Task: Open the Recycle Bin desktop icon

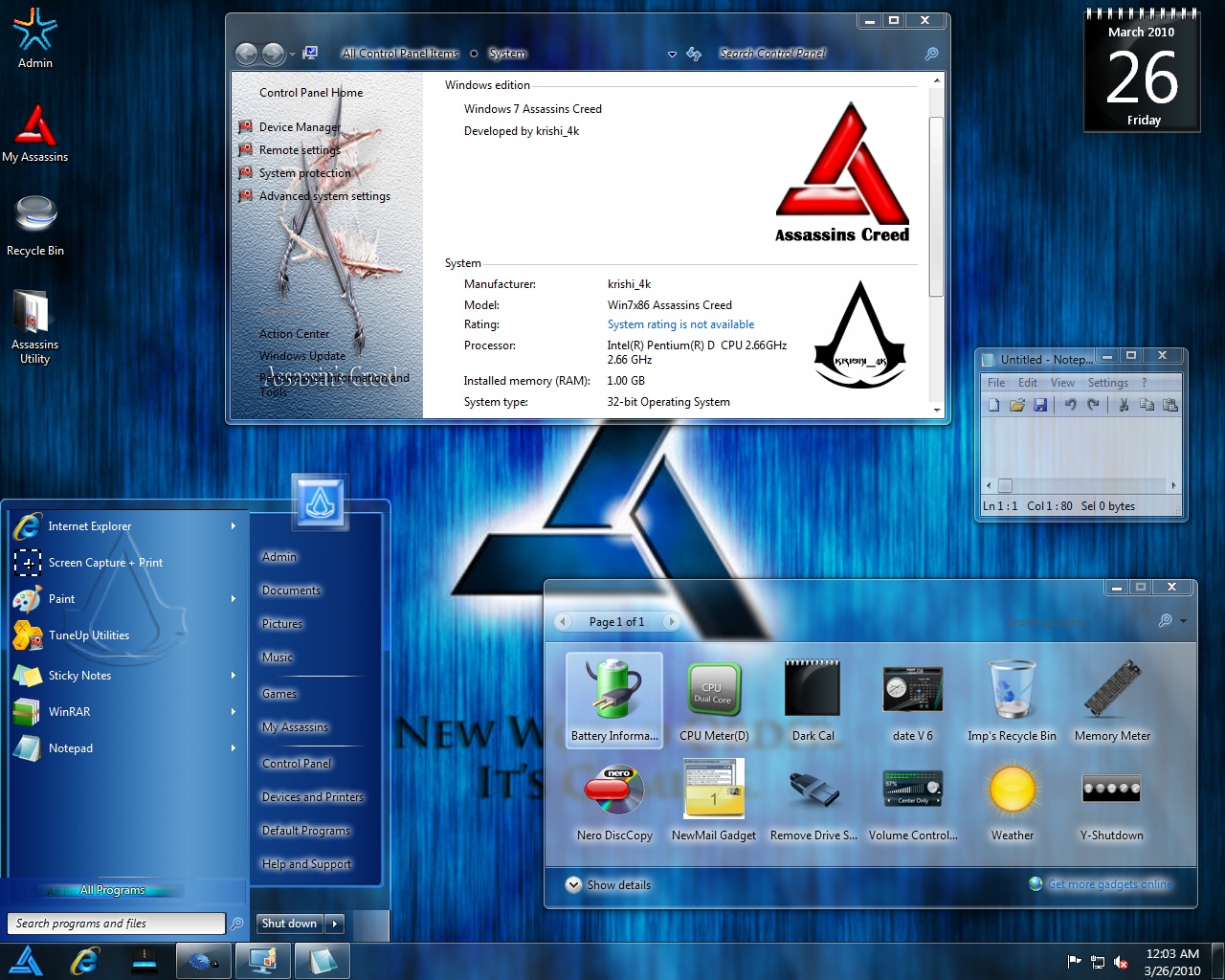Action: pos(35,226)
